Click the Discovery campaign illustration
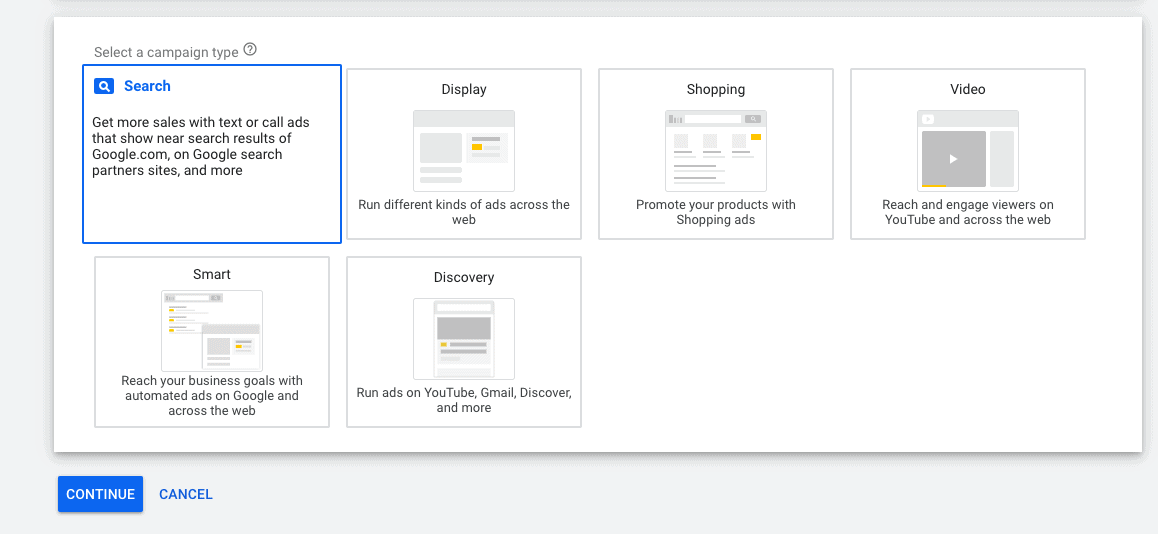The width and height of the screenshot is (1158, 534). (464, 338)
